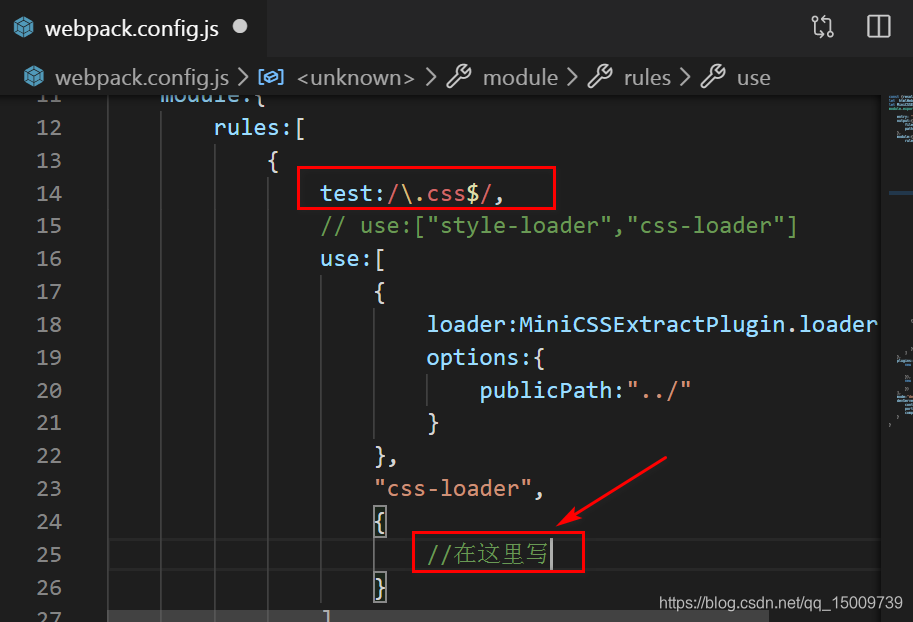Select the webpack.config.js editor tab
This screenshot has height=622, width=913.
pos(130,28)
